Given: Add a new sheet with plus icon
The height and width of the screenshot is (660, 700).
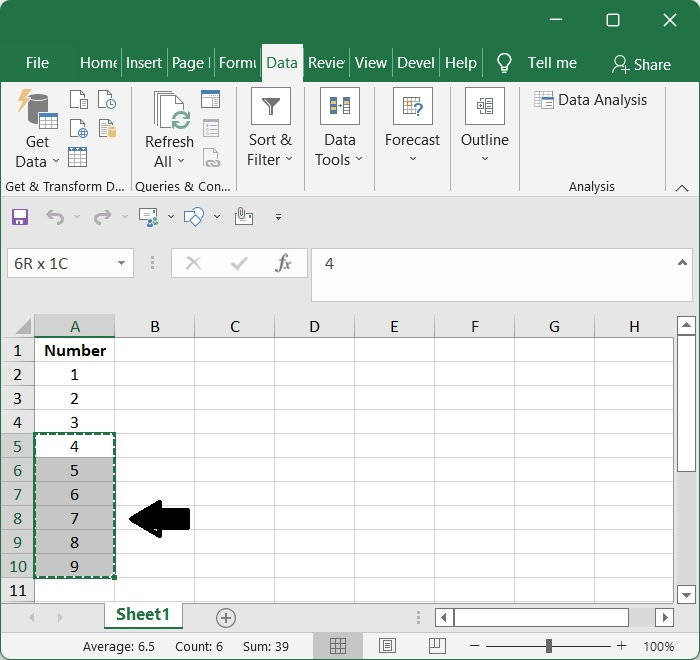Looking at the screenshot, I should coord(226,617).
